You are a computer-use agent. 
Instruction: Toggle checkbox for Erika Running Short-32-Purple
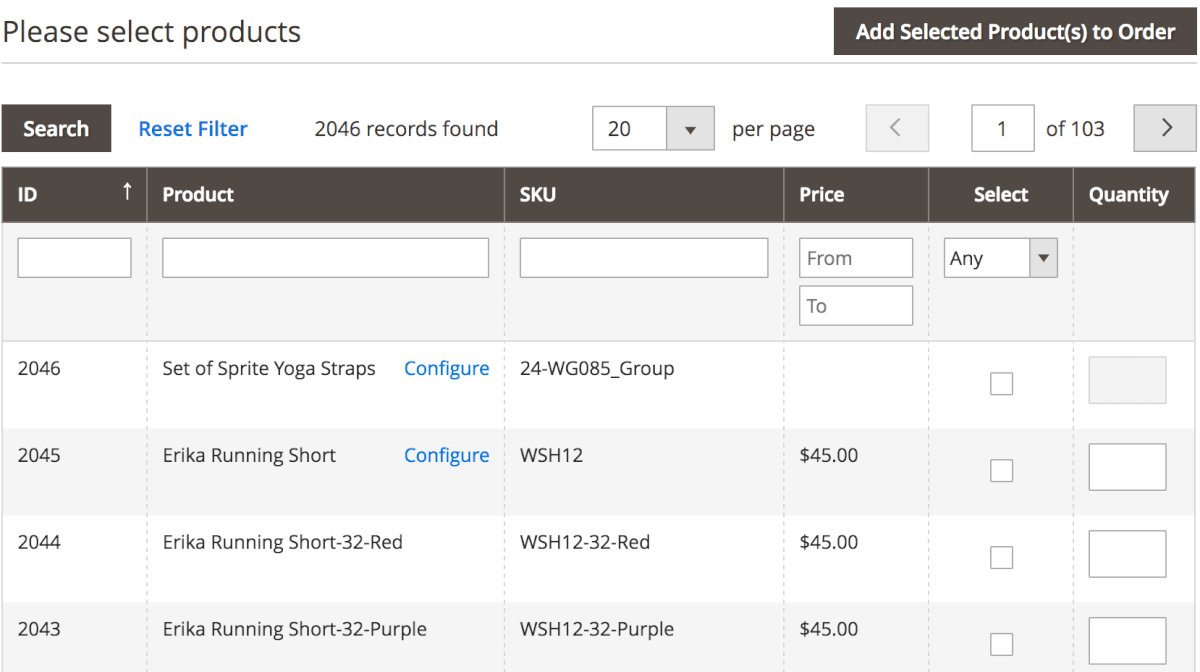tap(1001, 644)
